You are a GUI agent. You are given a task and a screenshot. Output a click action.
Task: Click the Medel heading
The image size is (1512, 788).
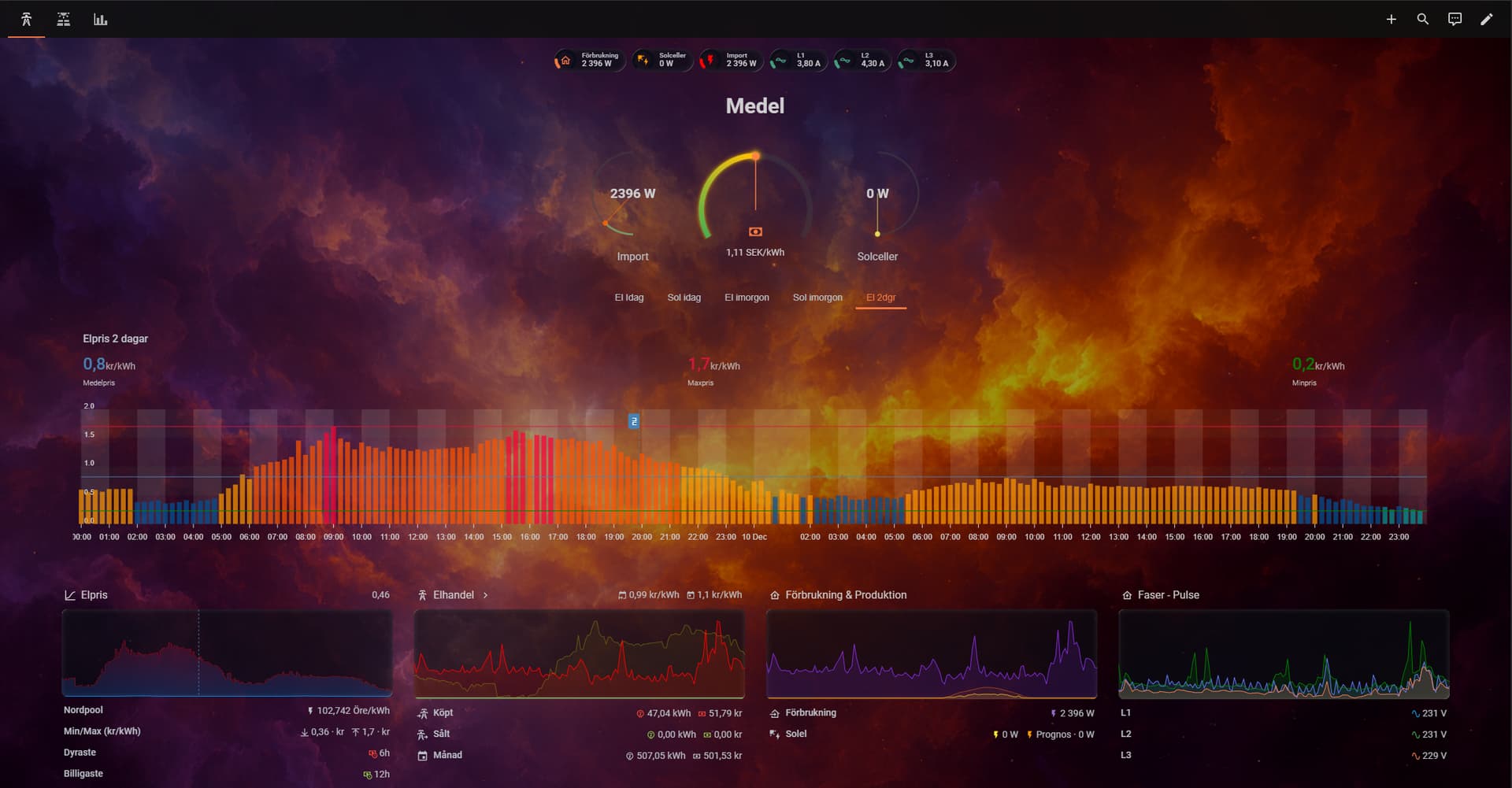(x=755, y=106)
